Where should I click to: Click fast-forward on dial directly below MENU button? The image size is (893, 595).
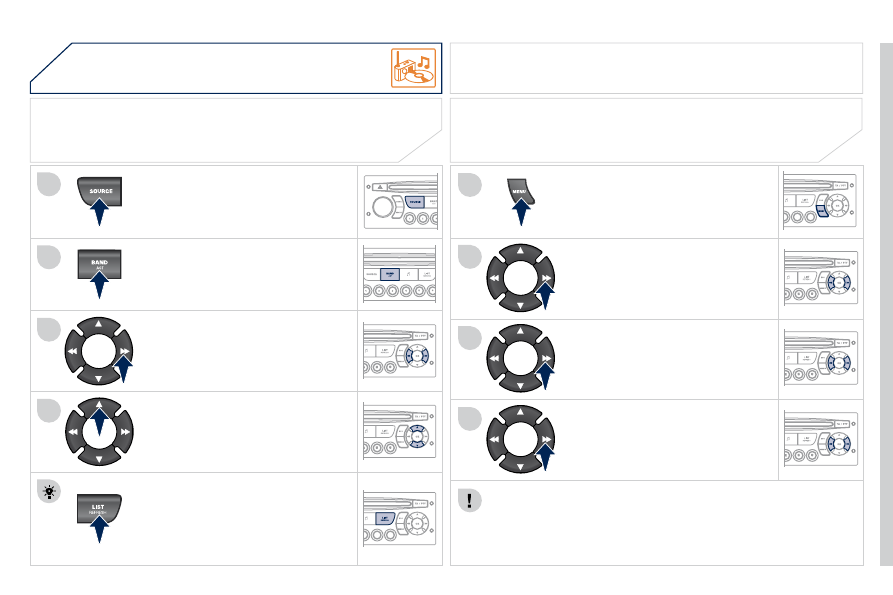coord(546,278)
